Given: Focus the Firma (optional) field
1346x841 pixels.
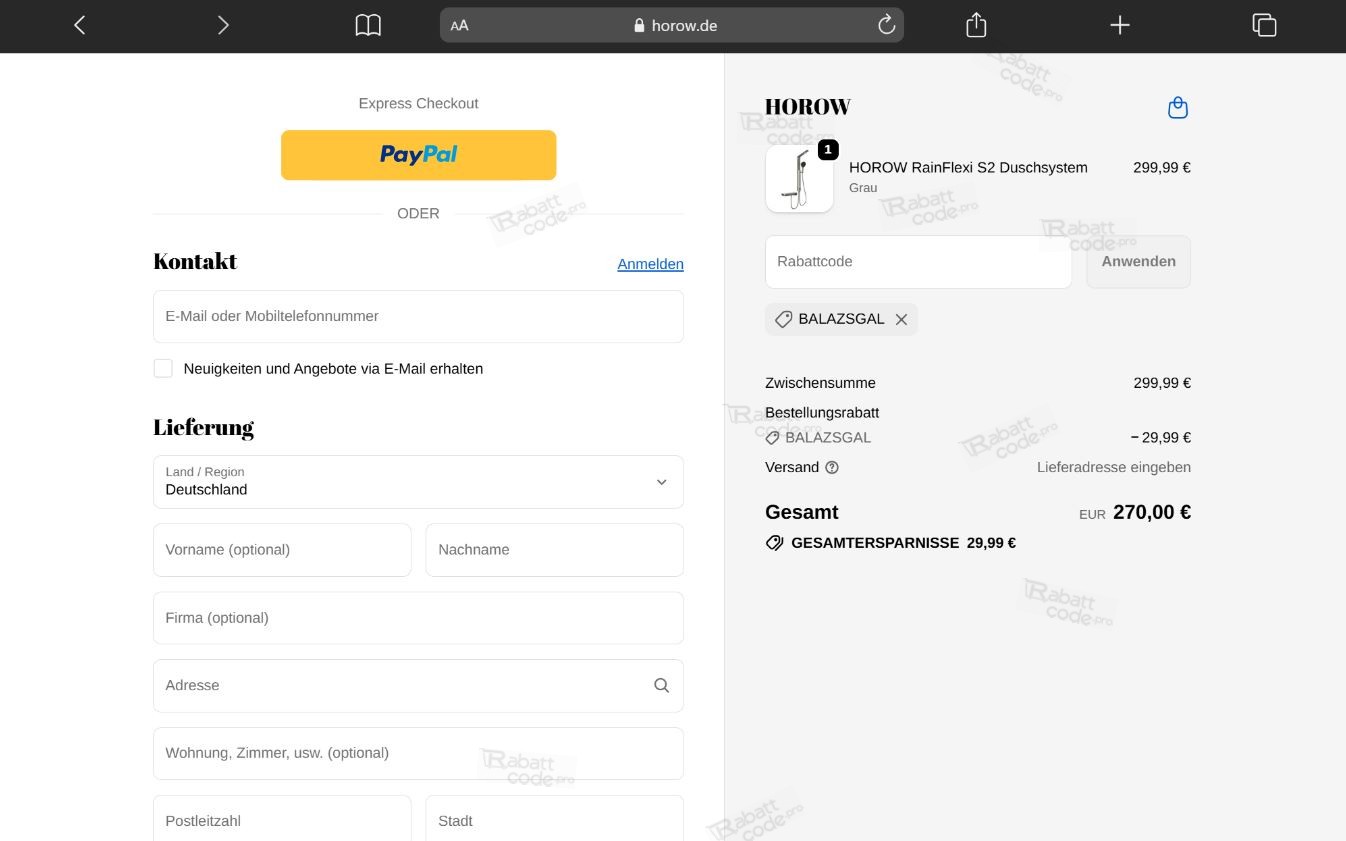Looking at the screenshot, I should [x=418, y=618].
